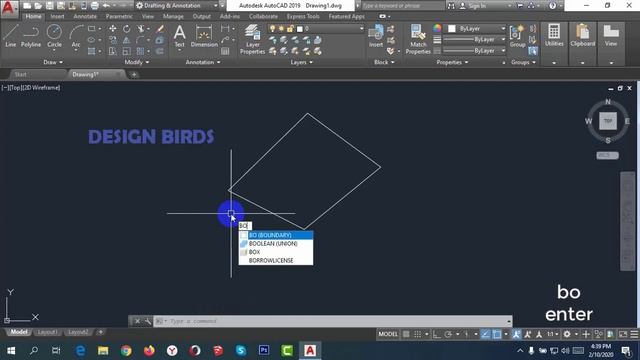Screen dimensions: 640x360
Task: Toggle polar tracking in status bar
Action: pyautogui.click(x=448, y=334)
